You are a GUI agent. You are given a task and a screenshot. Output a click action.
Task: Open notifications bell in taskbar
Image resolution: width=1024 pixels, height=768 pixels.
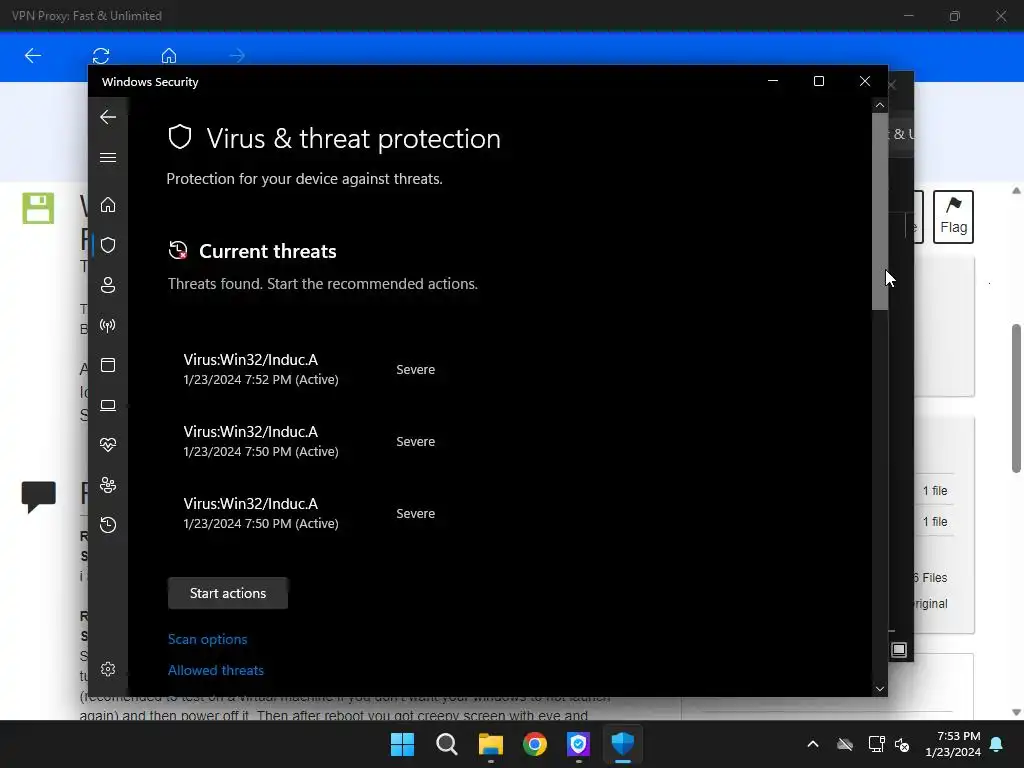(997, 744)
